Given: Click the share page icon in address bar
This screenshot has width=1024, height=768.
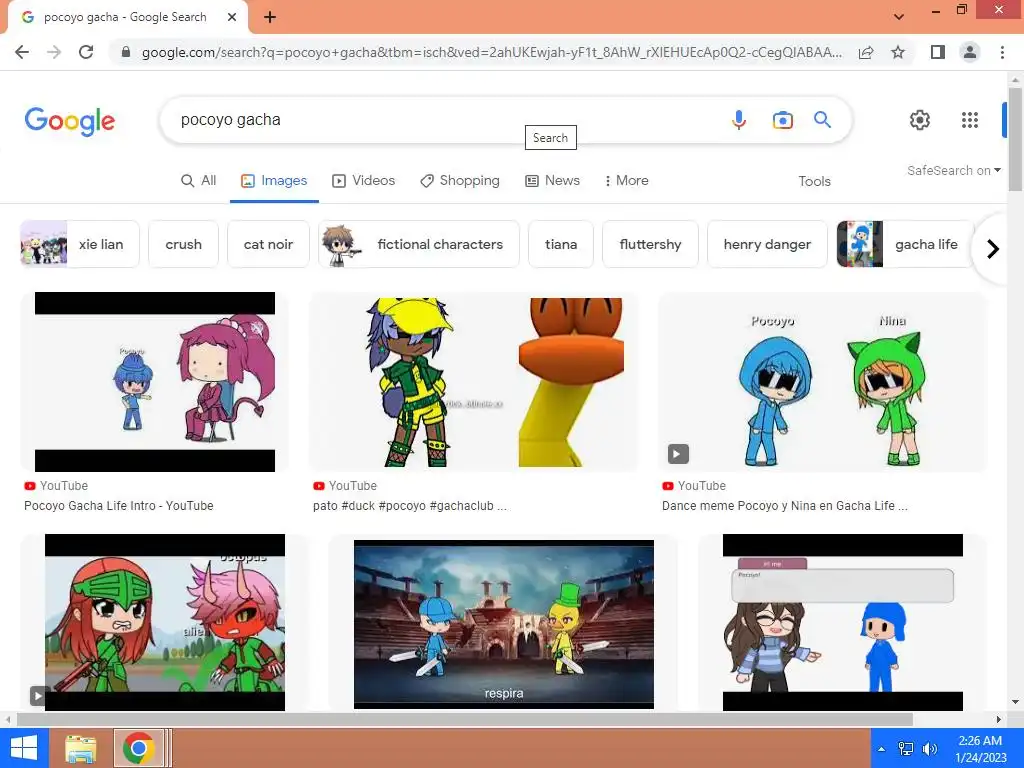Looking at the screenshot, I should (866, 52).
